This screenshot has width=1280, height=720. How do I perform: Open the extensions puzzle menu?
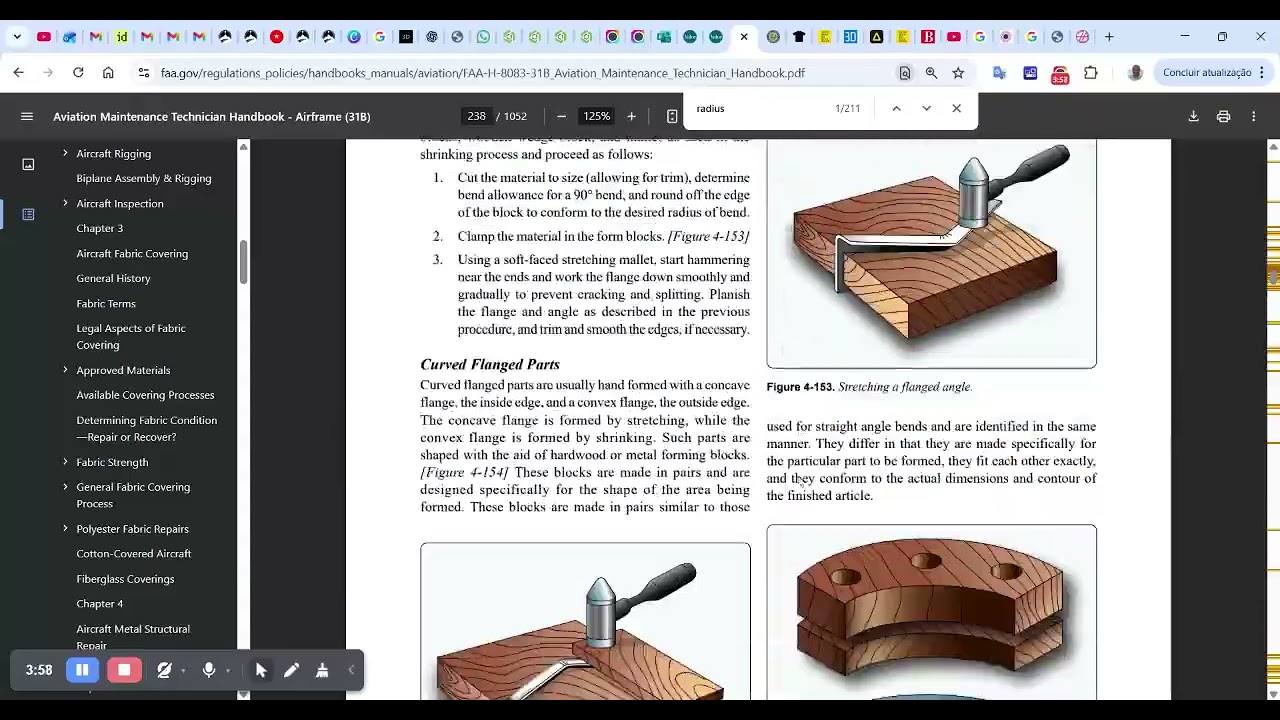(1091, 72)
